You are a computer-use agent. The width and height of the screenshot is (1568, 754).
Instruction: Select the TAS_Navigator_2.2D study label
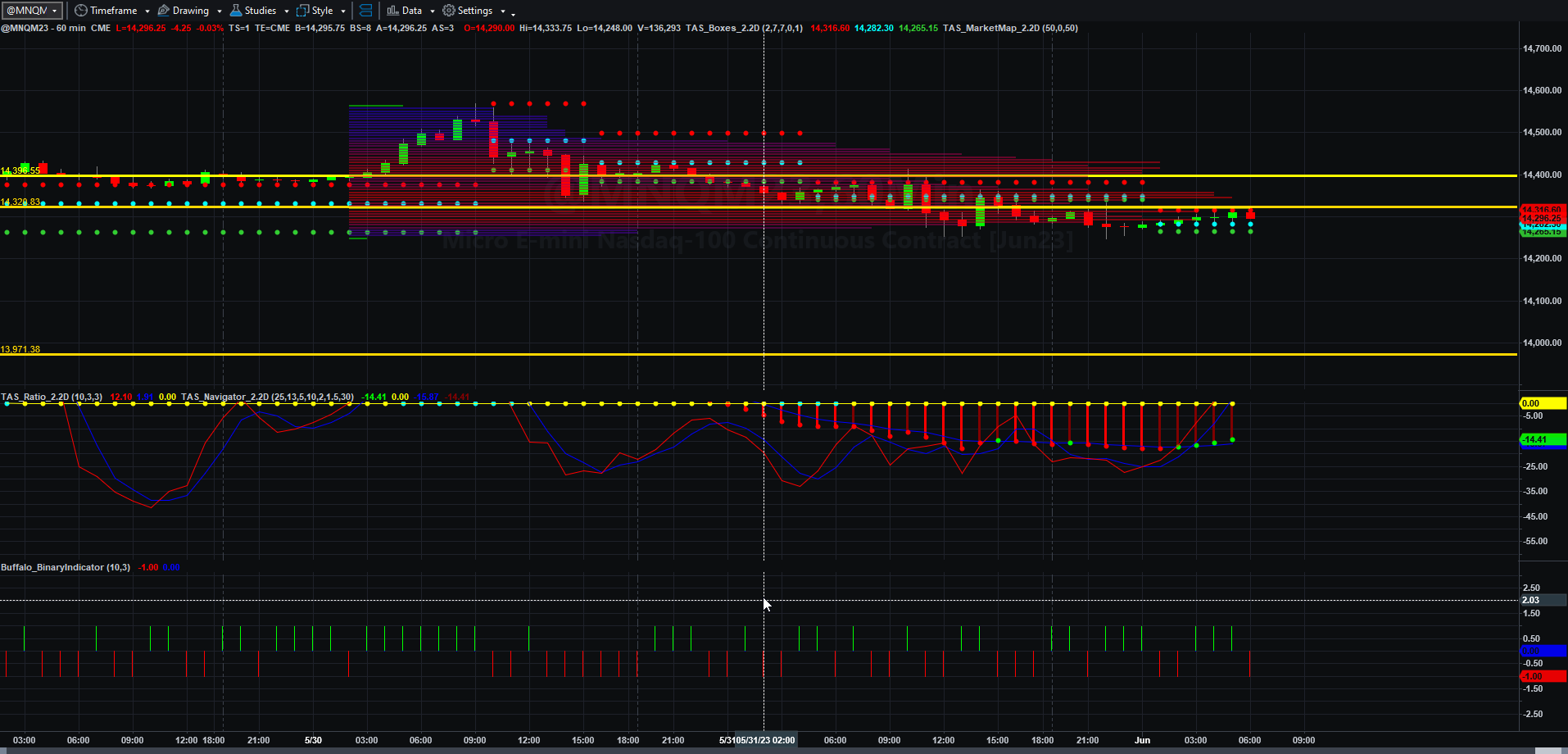pyautogui.click(x=267, y=397)
